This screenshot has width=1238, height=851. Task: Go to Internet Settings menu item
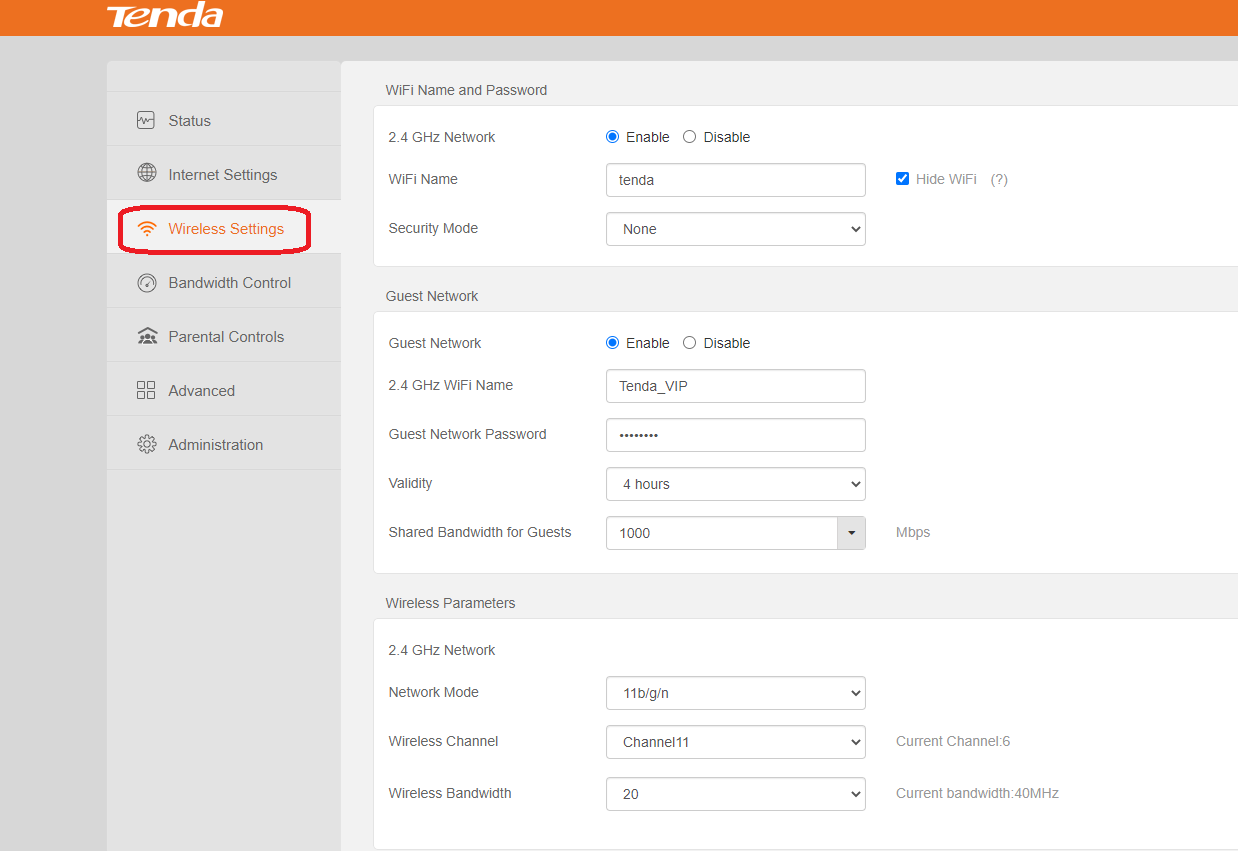pyautogui.click(x=222, y=175)
